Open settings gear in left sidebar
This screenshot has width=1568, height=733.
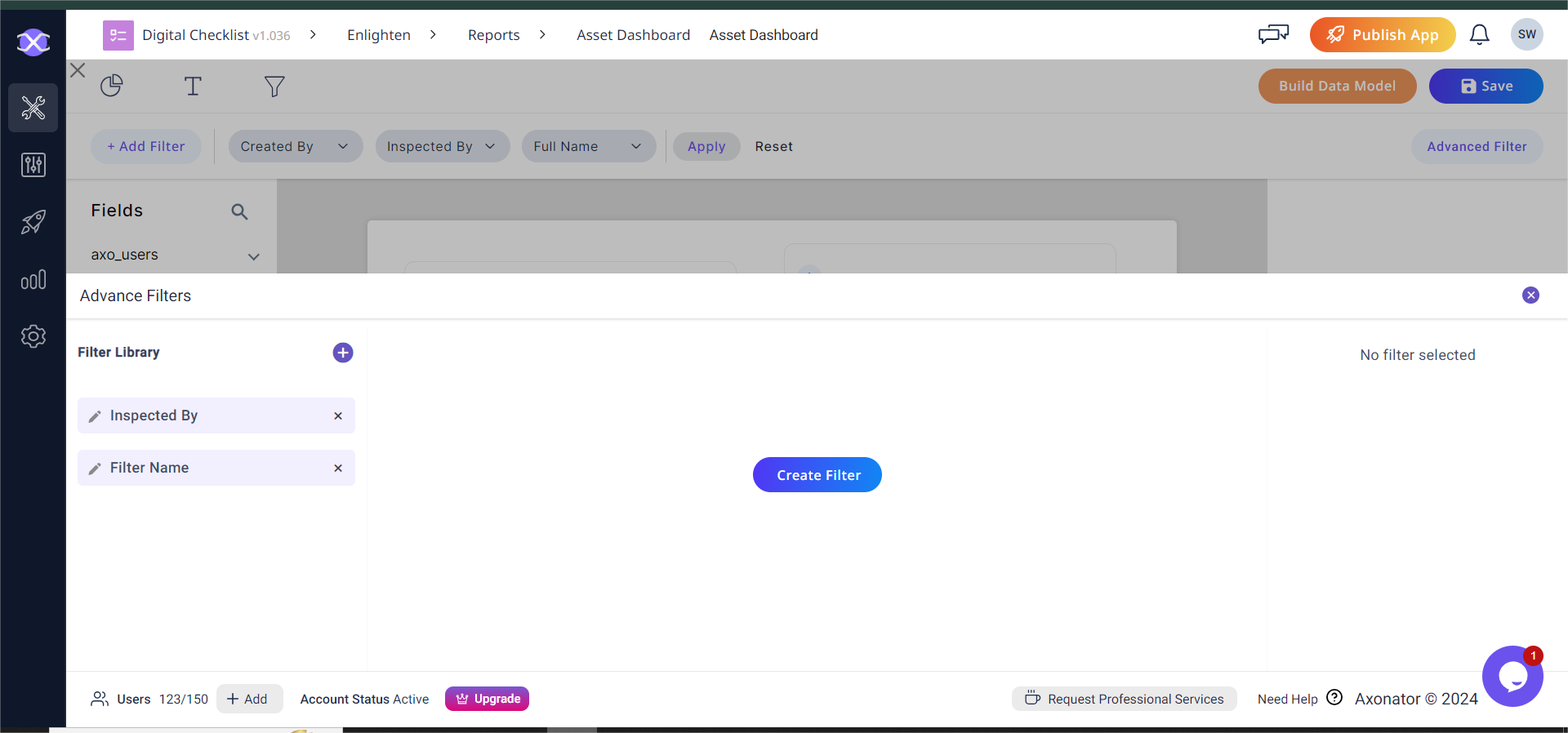[33, 336]
